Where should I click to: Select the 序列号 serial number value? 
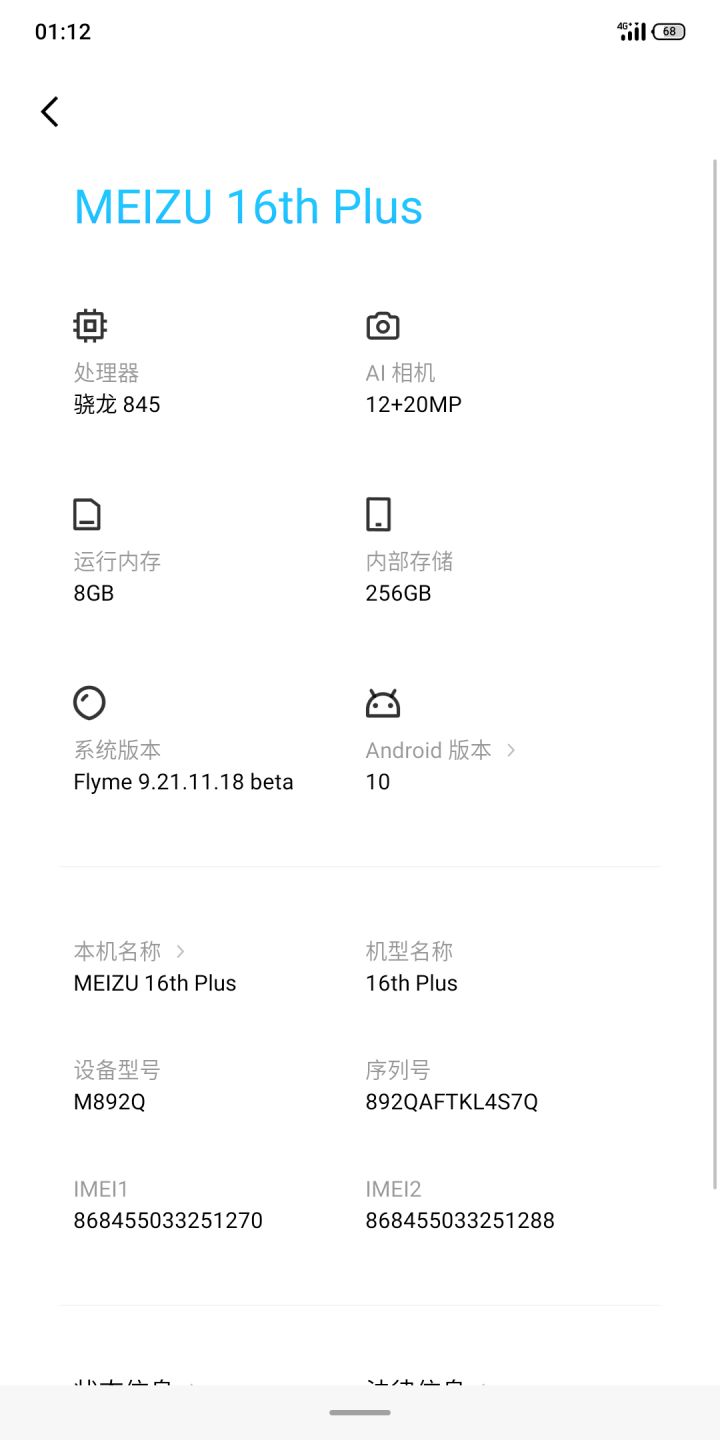(x=451, y=1102)
